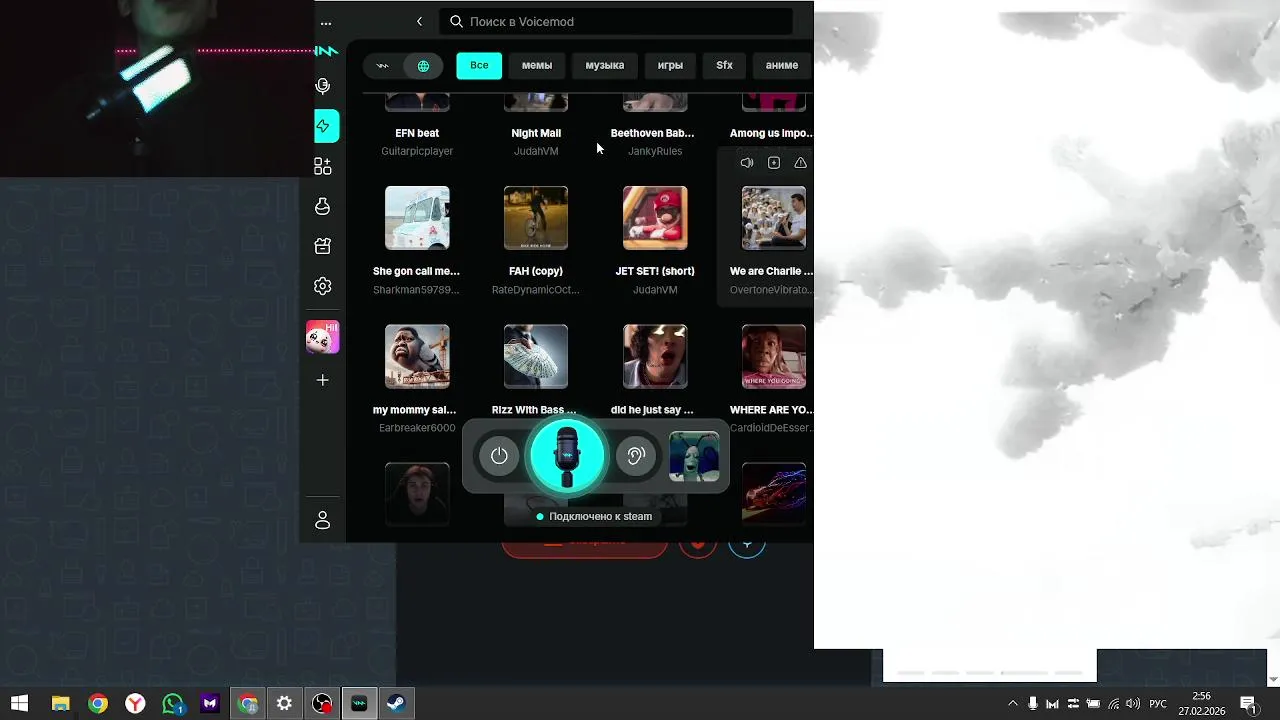Select the игры category tab
This screenshot has width=1280, height=720.
click(670, 65)
